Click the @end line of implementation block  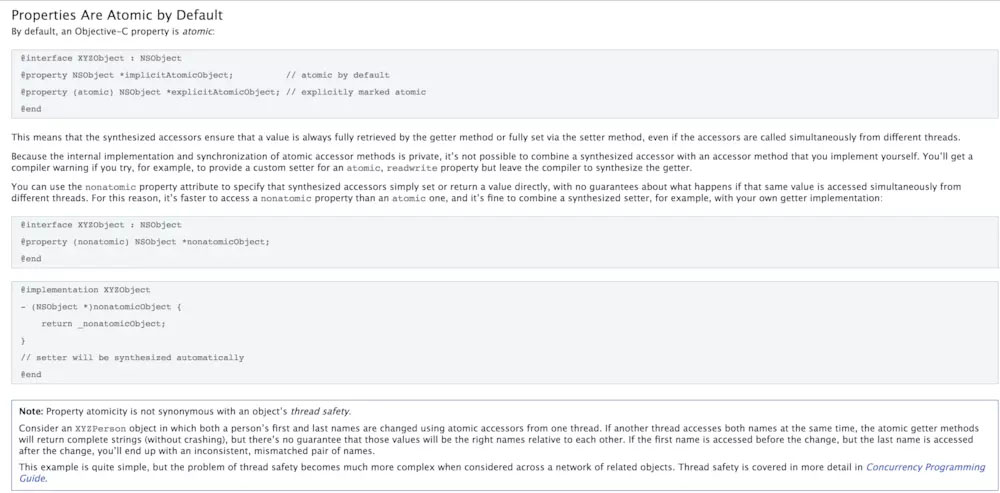pos(31,374)
